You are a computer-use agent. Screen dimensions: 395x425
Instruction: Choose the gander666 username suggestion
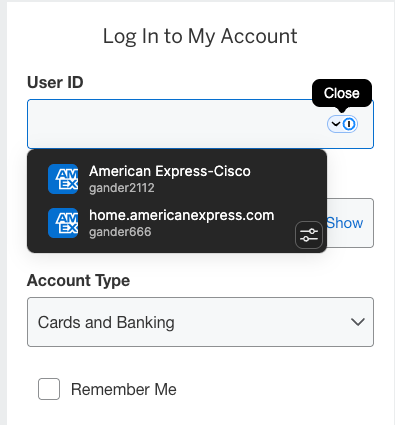tap(120, 232)
